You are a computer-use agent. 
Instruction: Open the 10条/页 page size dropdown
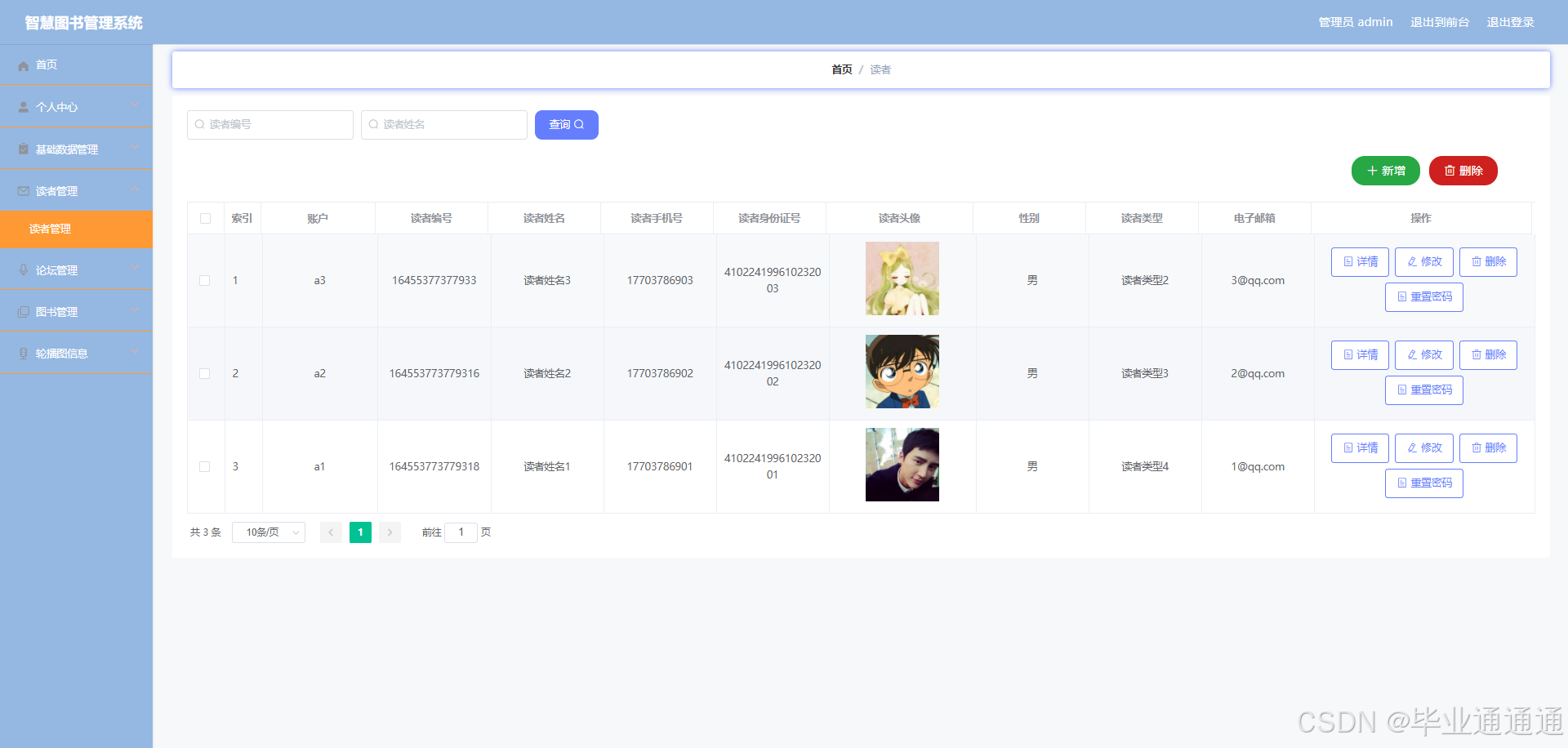tap(268, 532)
